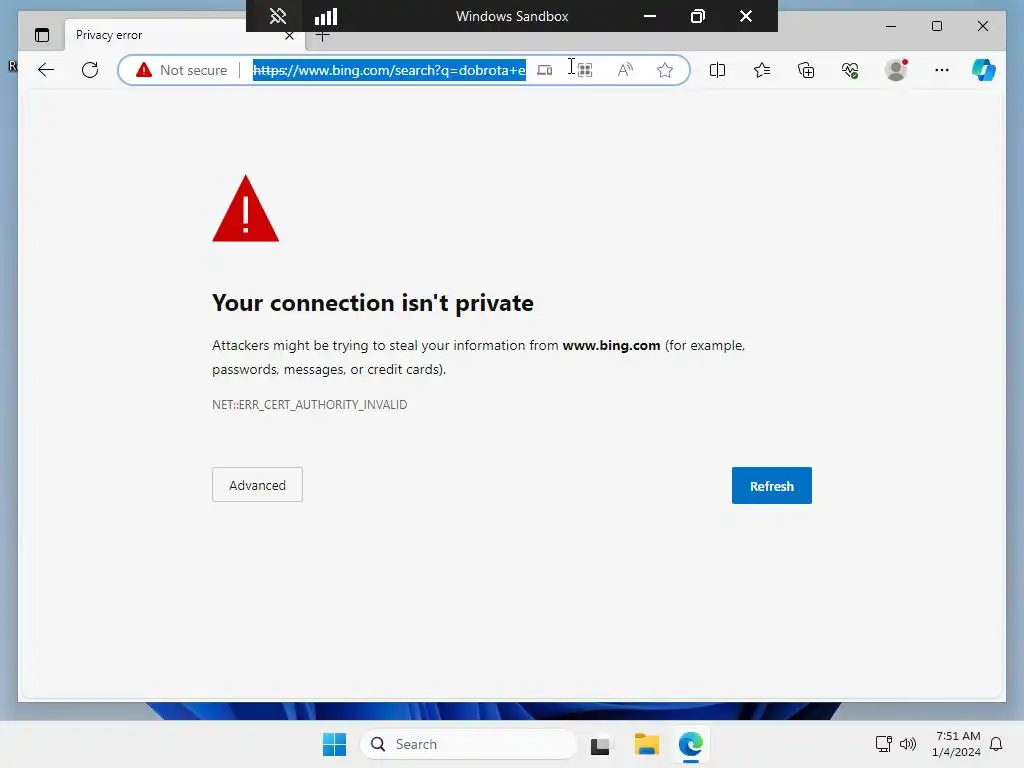Maximize the Edge browser window
The image size is (1024, 768).
pos(937,26)
